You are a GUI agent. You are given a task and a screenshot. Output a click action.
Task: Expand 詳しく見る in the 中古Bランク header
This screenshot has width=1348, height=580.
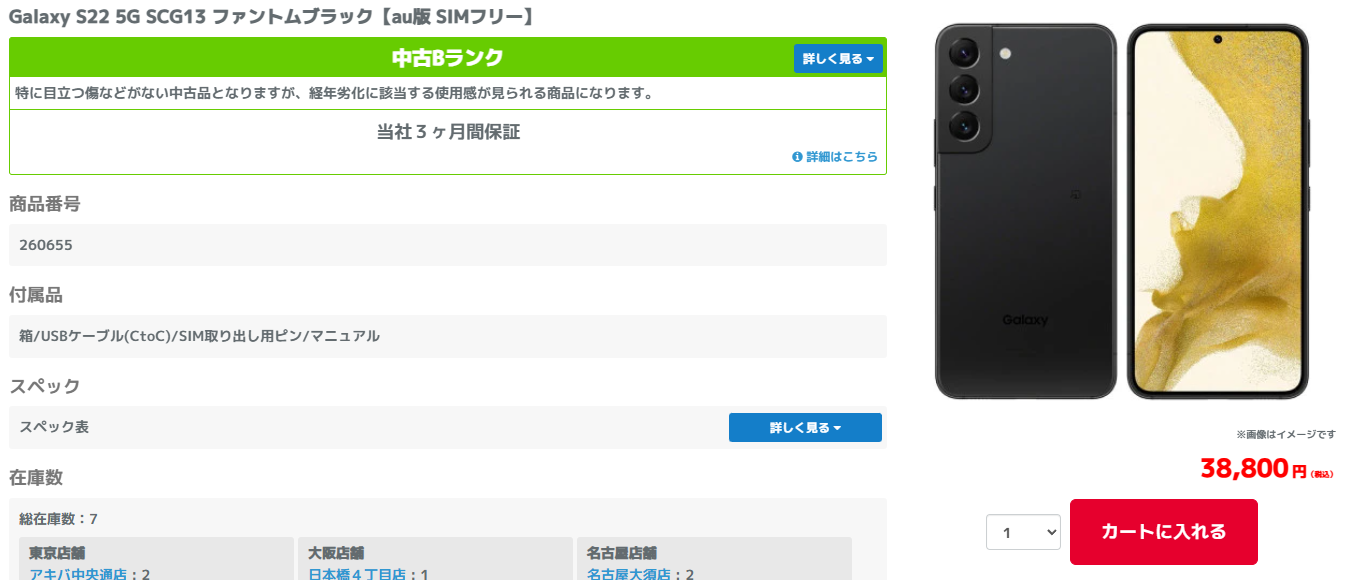click(x=838, y=59)
